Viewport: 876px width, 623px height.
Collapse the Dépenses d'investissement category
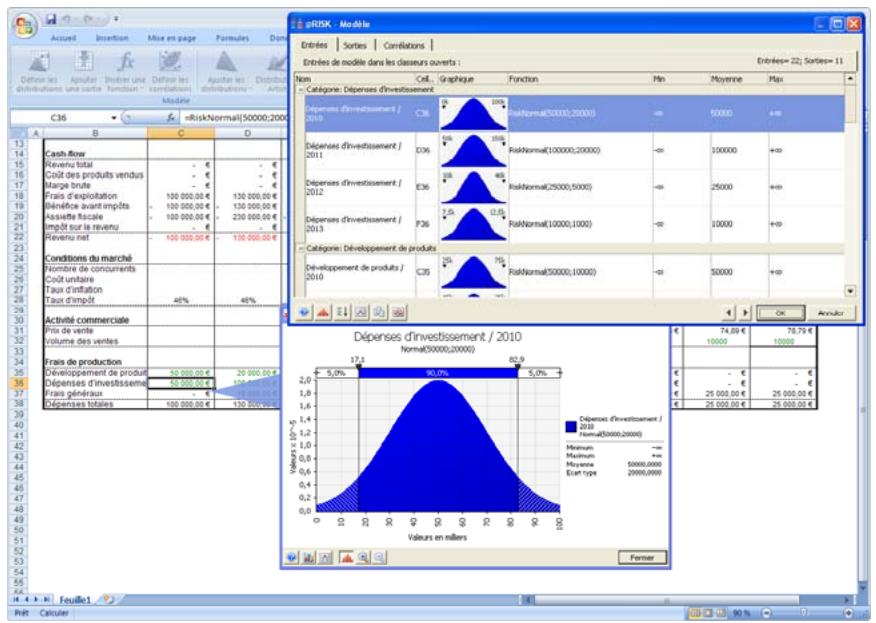click(x=301, y=90)
